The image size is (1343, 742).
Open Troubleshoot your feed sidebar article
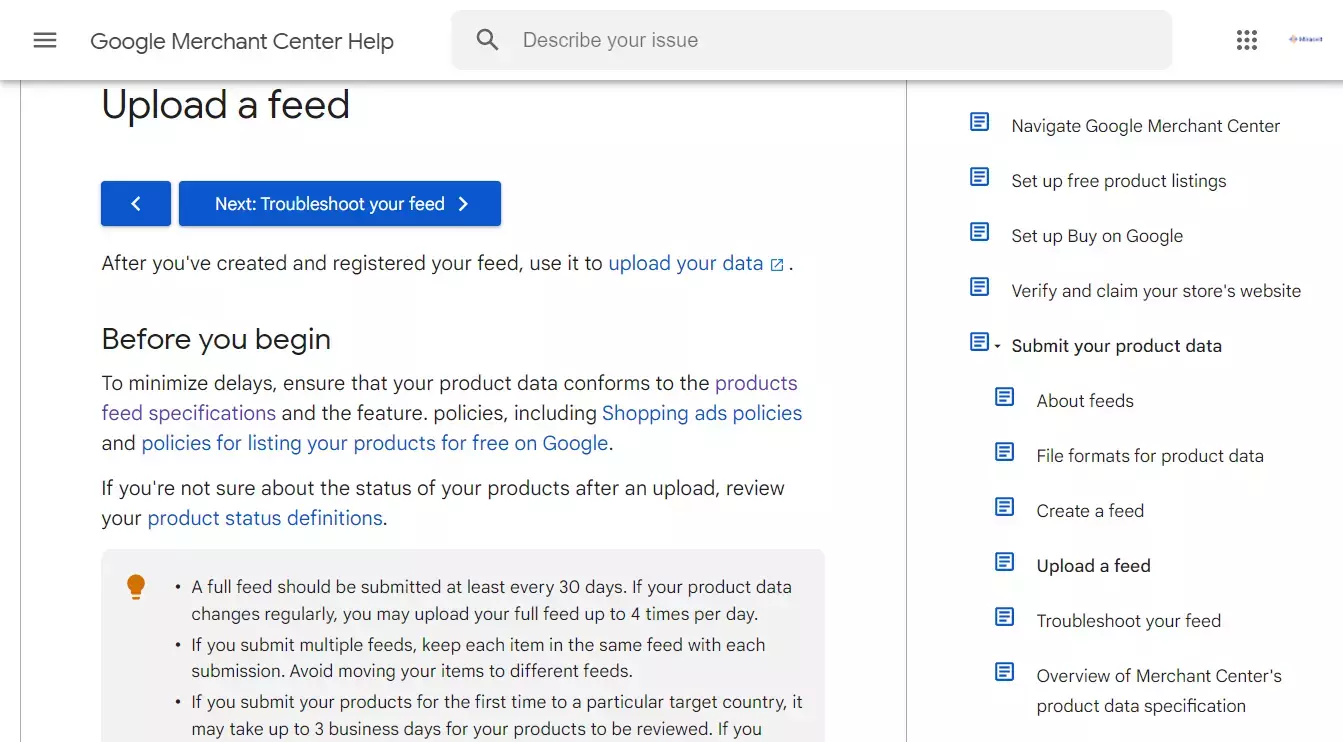pos(1129,621)
